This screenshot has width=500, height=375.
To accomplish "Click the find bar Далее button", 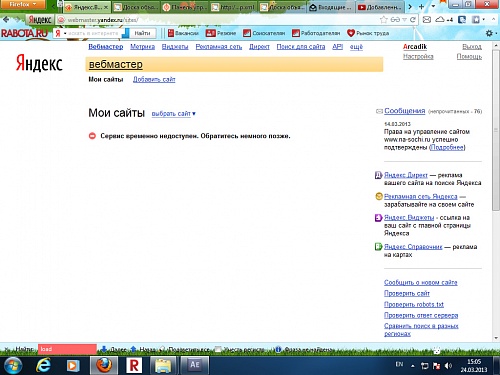I will (x=114, y=349).
